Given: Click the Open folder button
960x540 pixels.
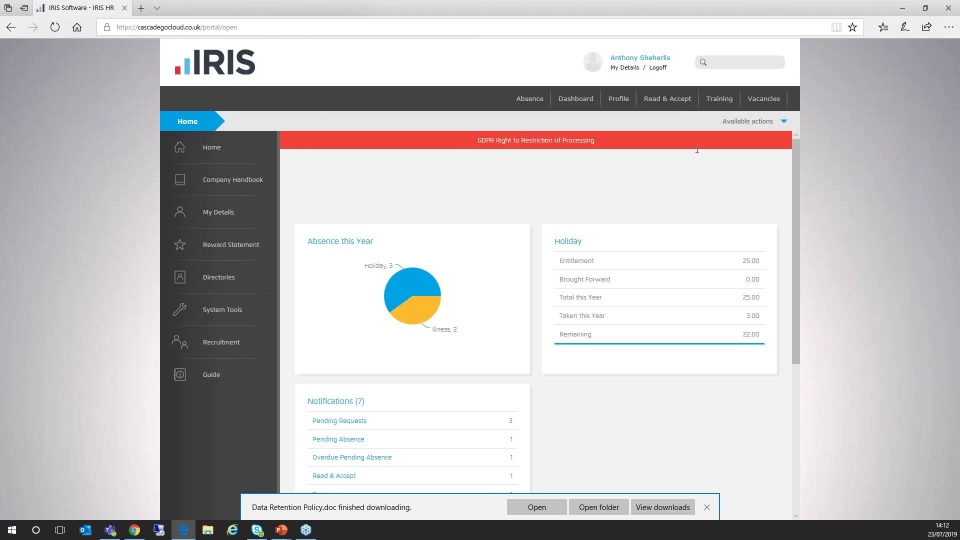Looking at the screenshot, I should pos(598,507).
